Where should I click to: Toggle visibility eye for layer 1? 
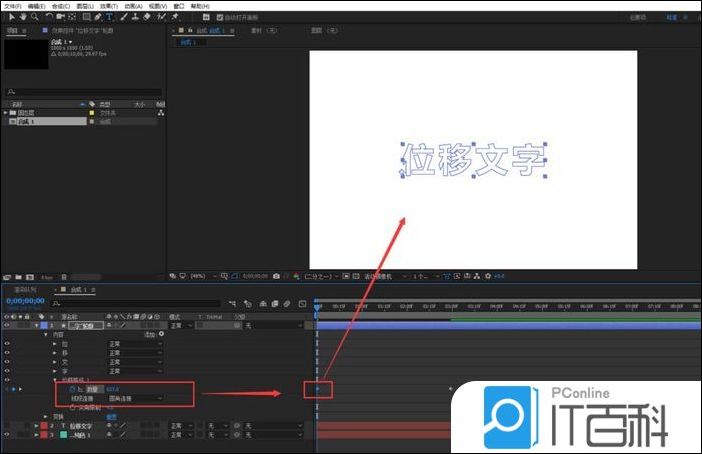[x=7, y=325]
